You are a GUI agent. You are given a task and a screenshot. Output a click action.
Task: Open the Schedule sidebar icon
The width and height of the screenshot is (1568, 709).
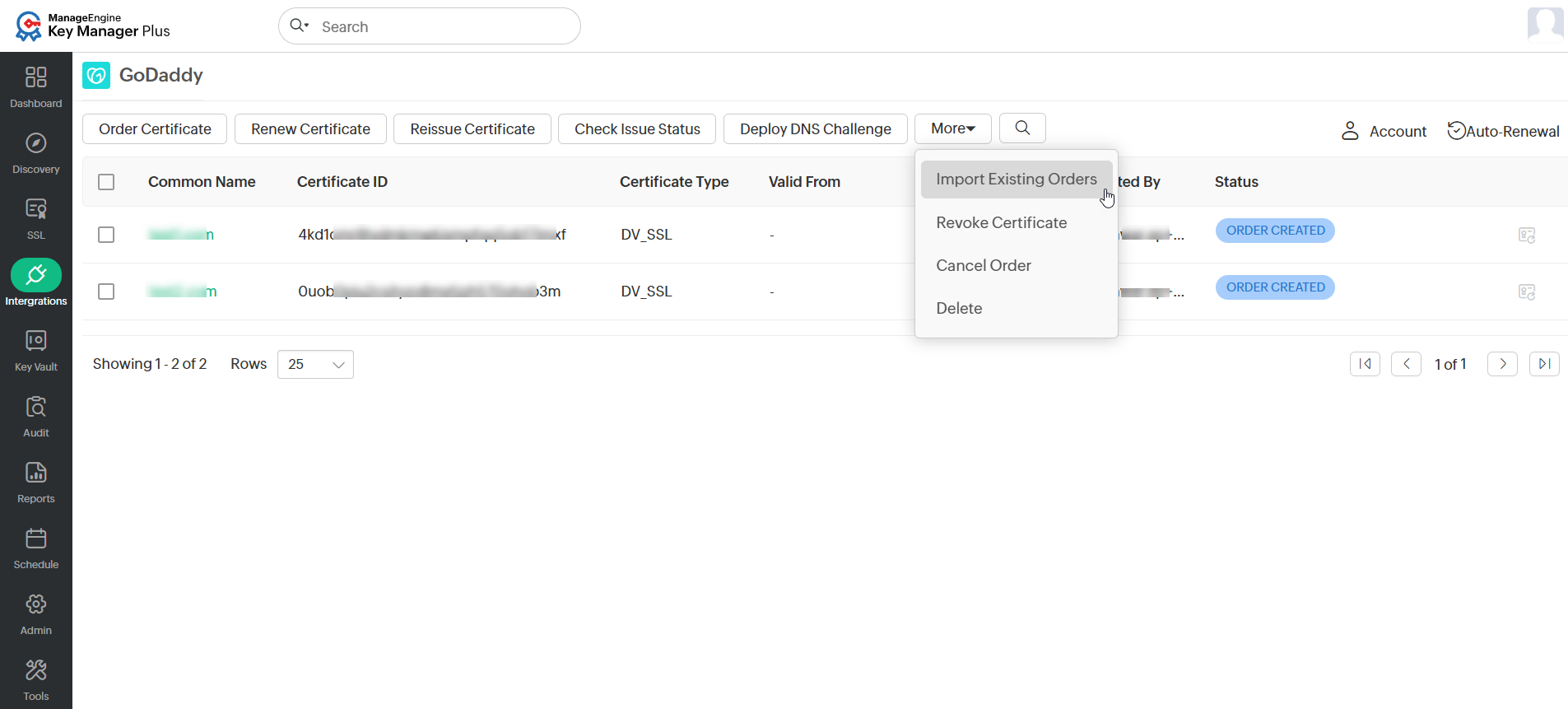click(36, 539)
